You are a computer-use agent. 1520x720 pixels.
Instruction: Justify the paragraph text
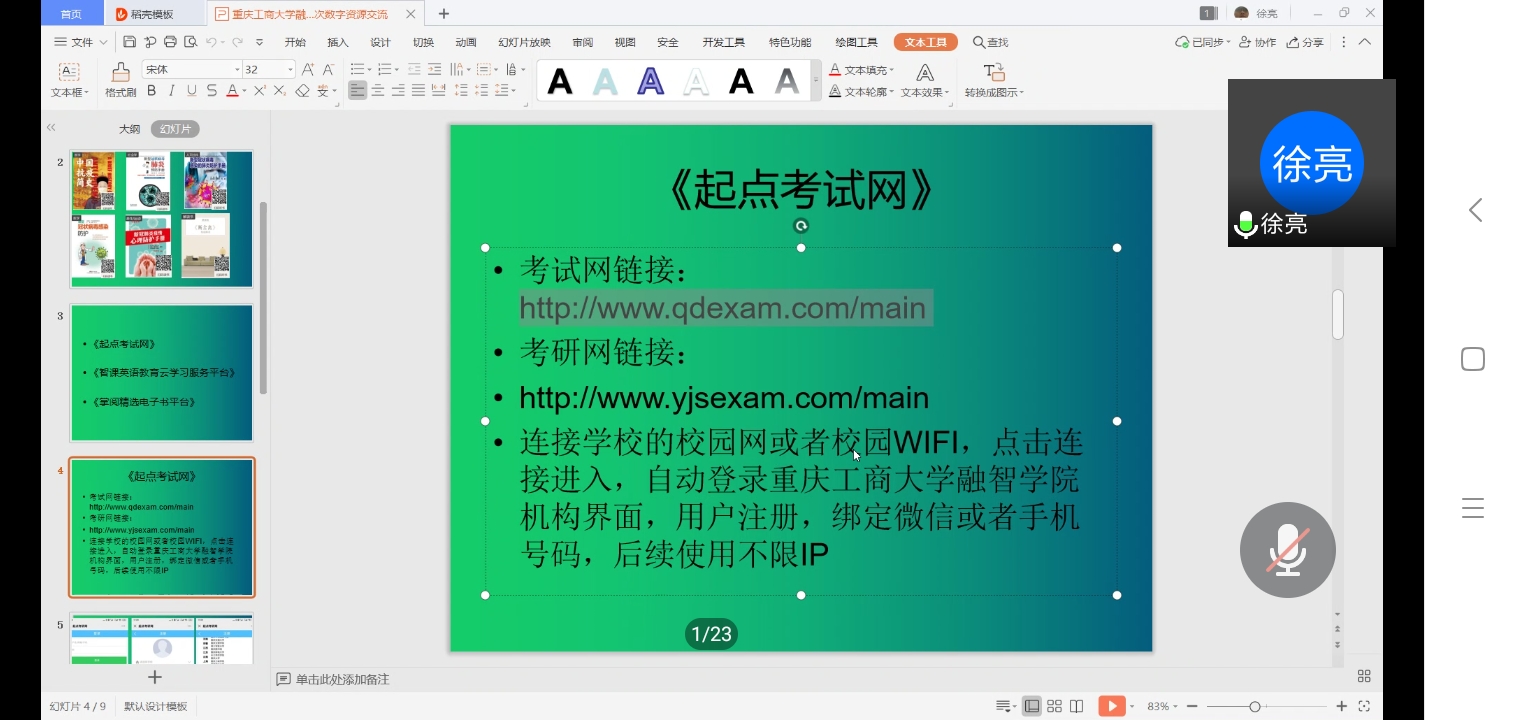[418, 91]
